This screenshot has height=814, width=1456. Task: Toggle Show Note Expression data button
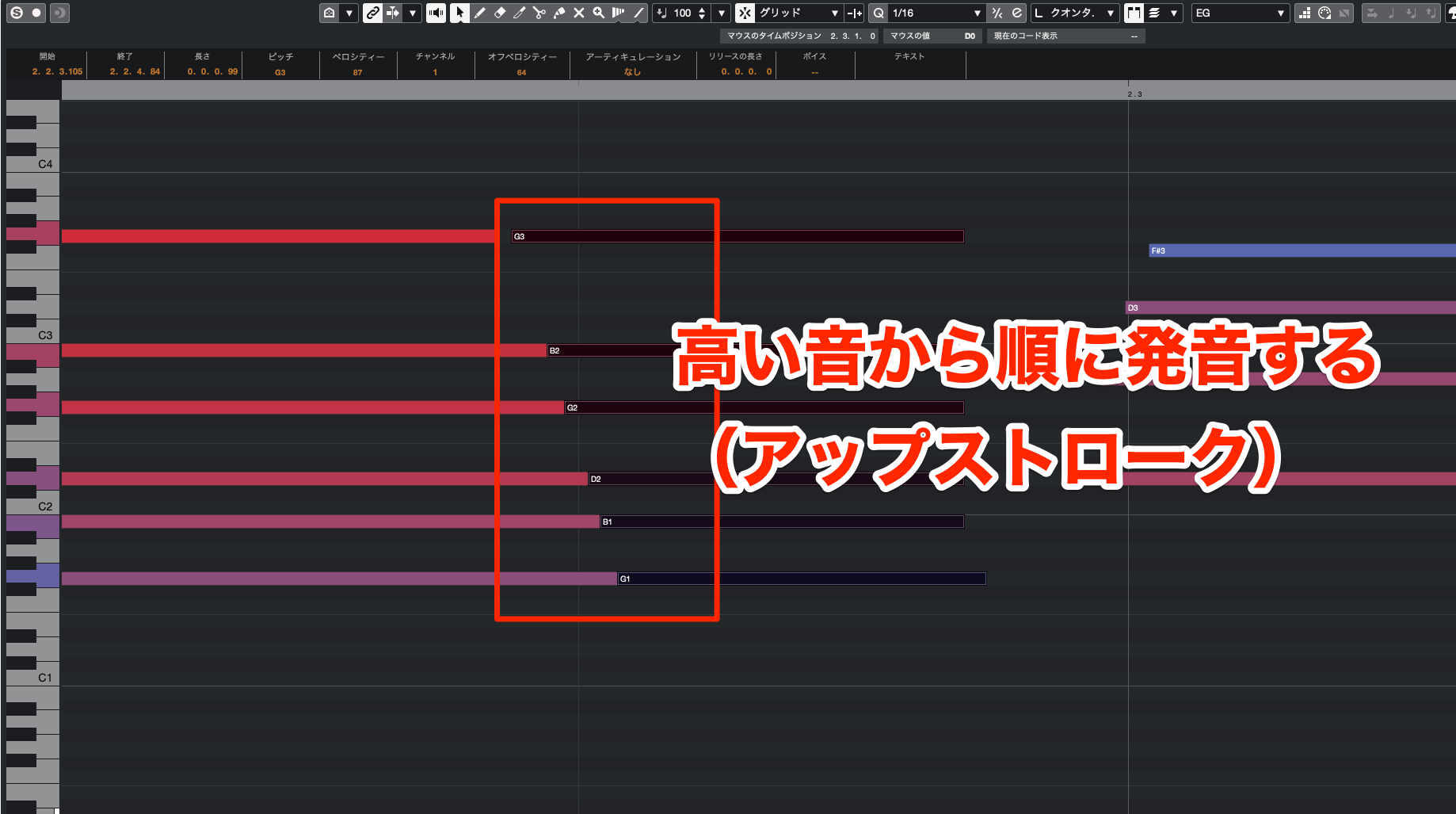(1134, 13)
